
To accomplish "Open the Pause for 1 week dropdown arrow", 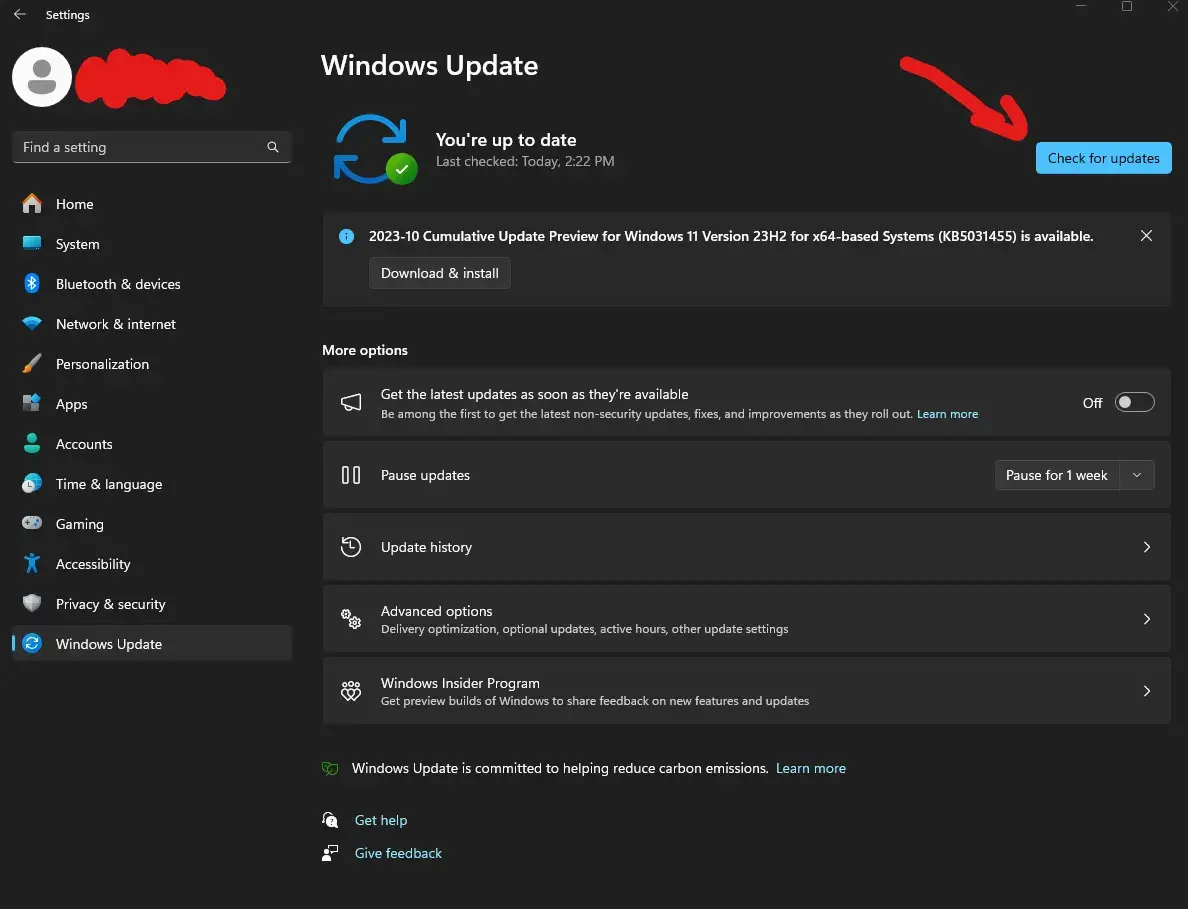I will [1137, 475].
